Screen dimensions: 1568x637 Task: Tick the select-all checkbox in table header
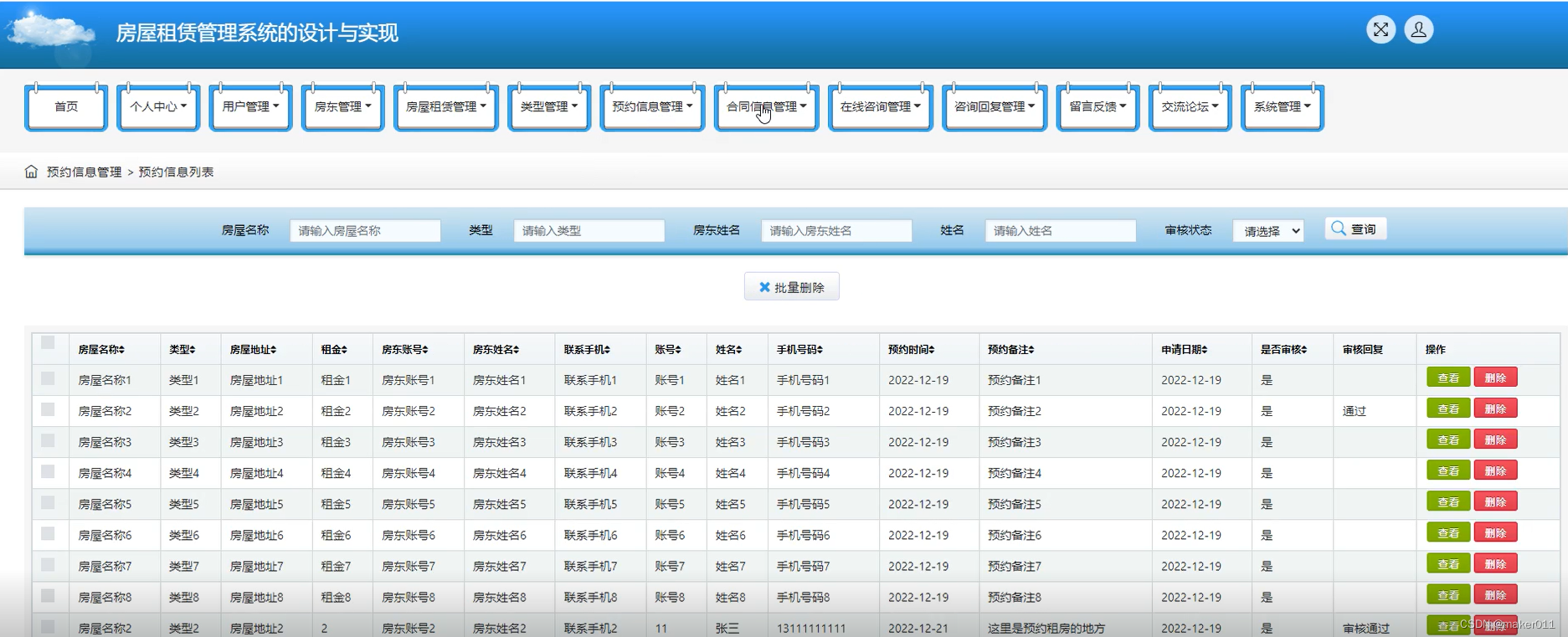pos(48,342)
